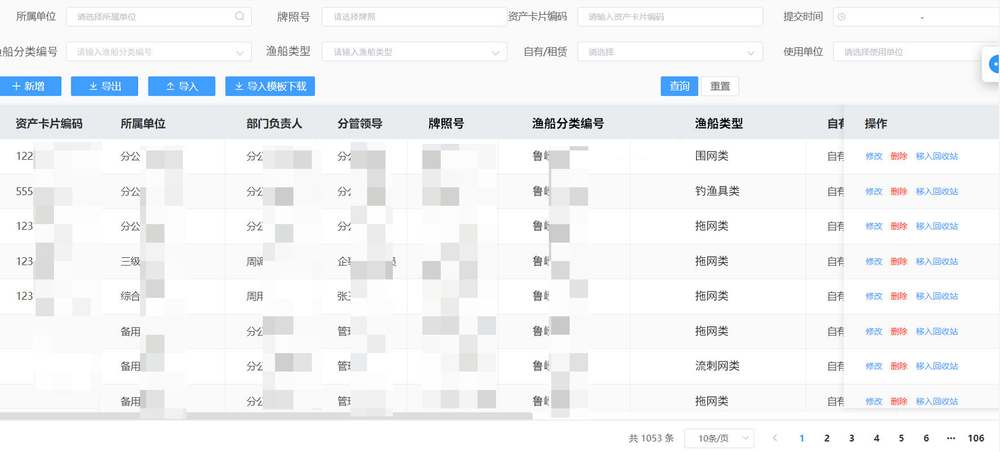This screenshot has height=452, width=1000.
Task: Go to page 6
Action: pos(926,438)
